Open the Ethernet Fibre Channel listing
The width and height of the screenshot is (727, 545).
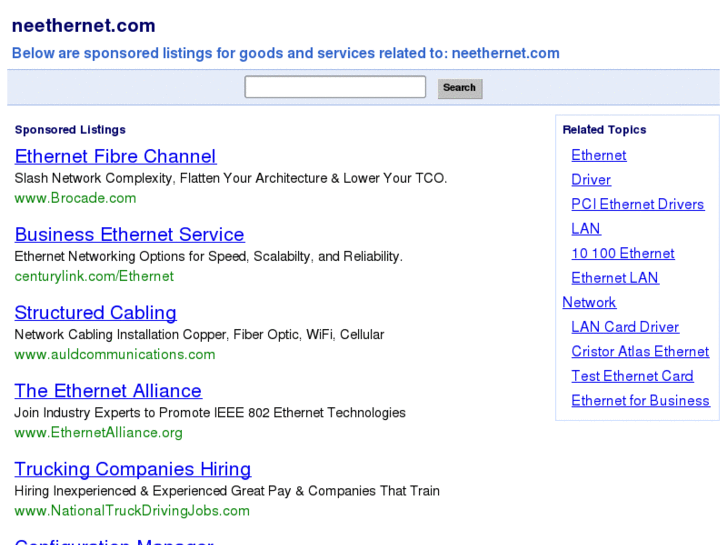[115, 157]
